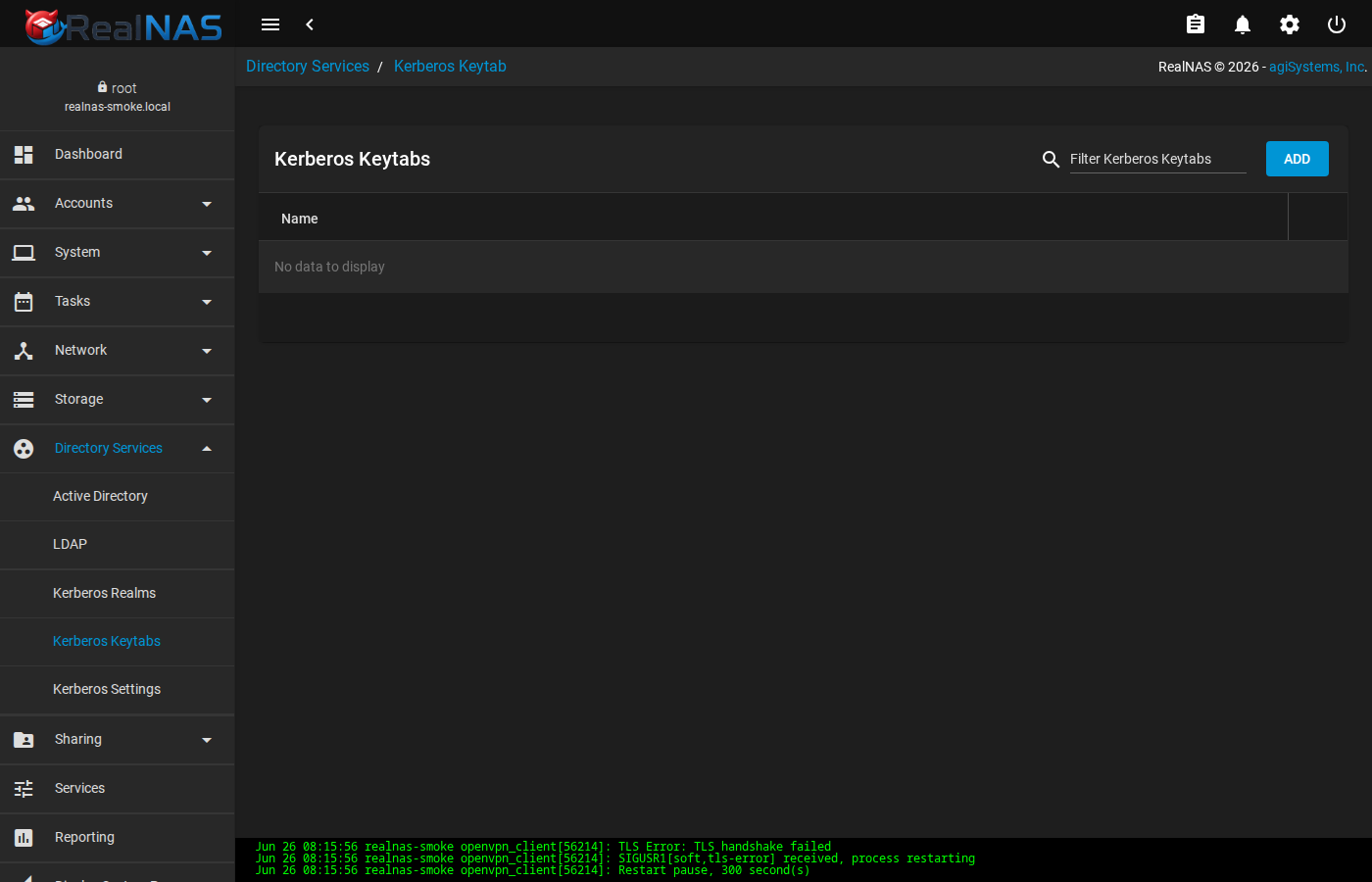
Task: Expand the Storage menu arrow
Action: [x=207, y=400]
